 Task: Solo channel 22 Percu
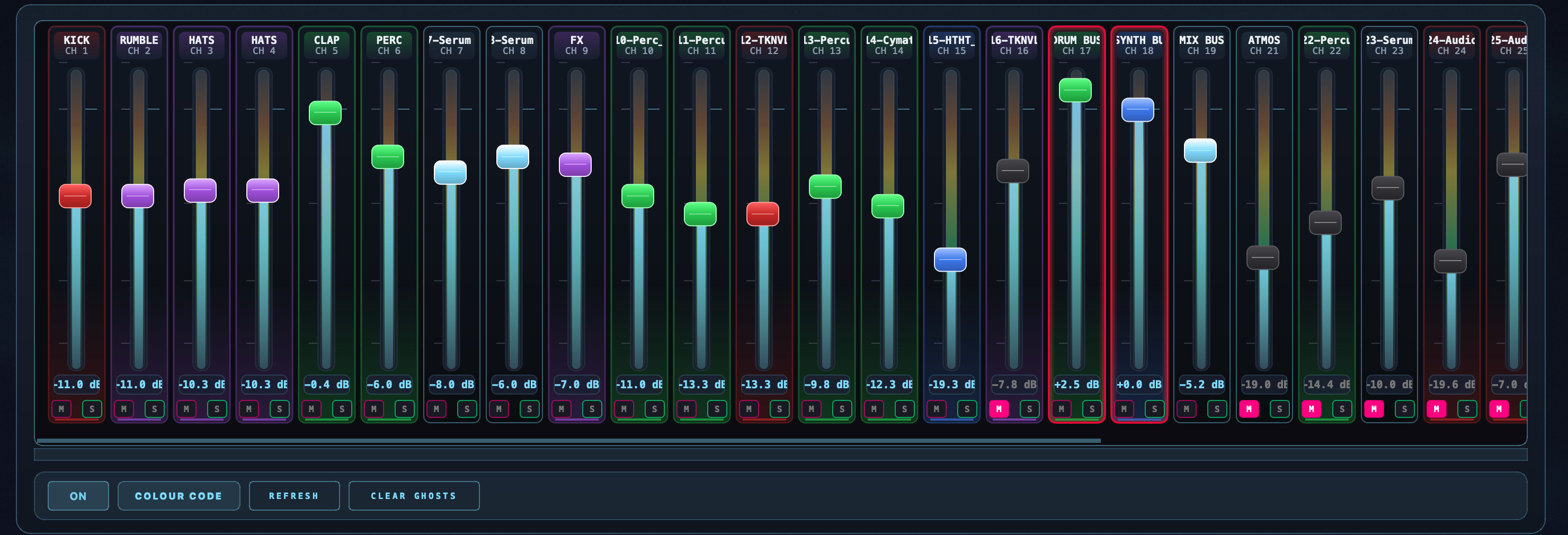(1342, 409)
